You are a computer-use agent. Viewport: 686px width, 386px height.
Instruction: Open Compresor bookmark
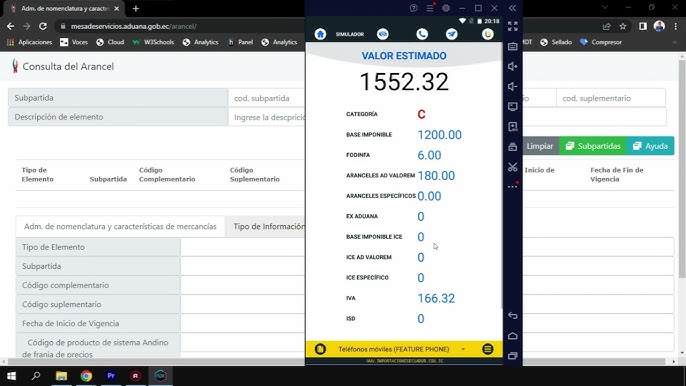[x=601, y=42]
